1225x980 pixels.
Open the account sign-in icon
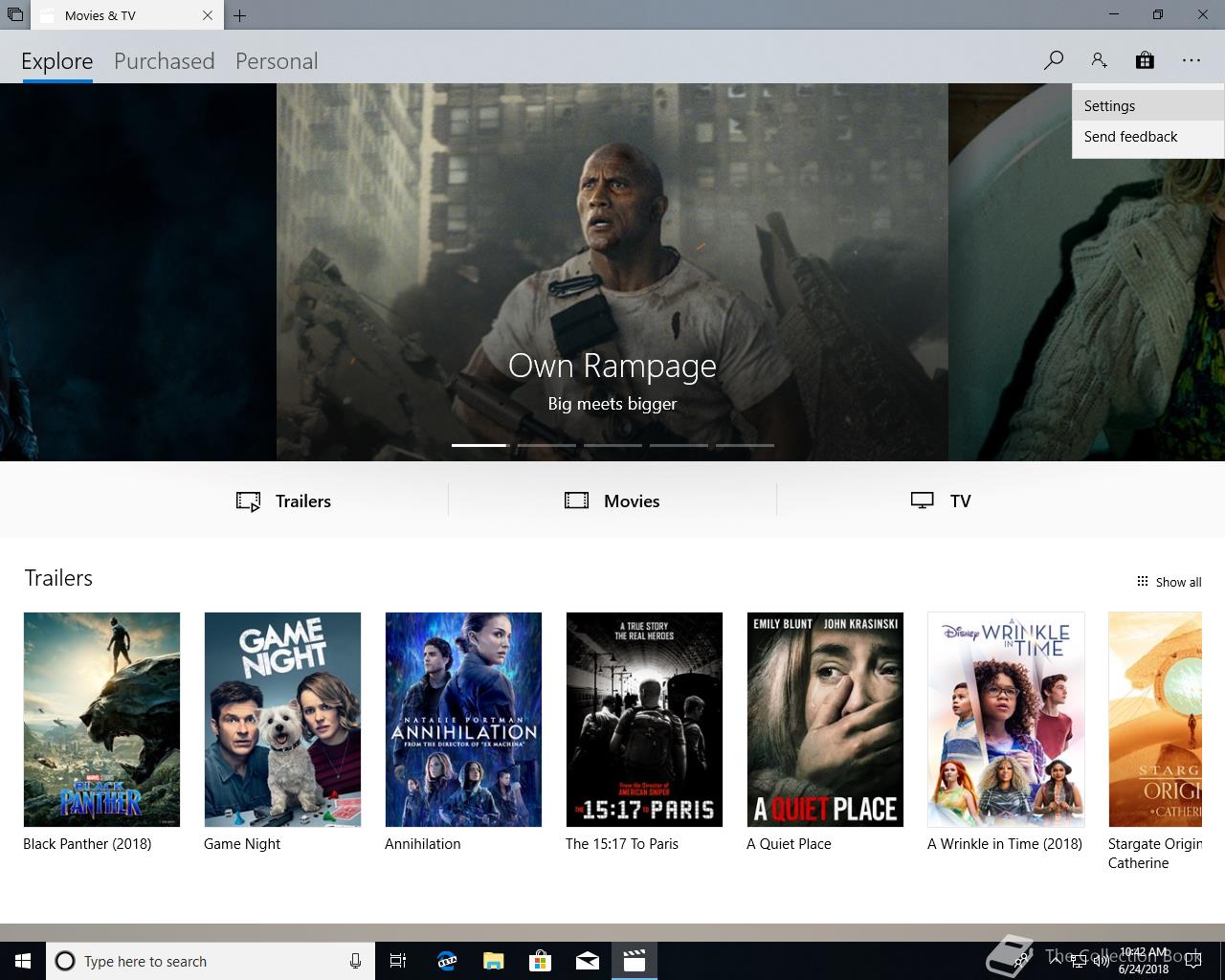click(1099, 60)
